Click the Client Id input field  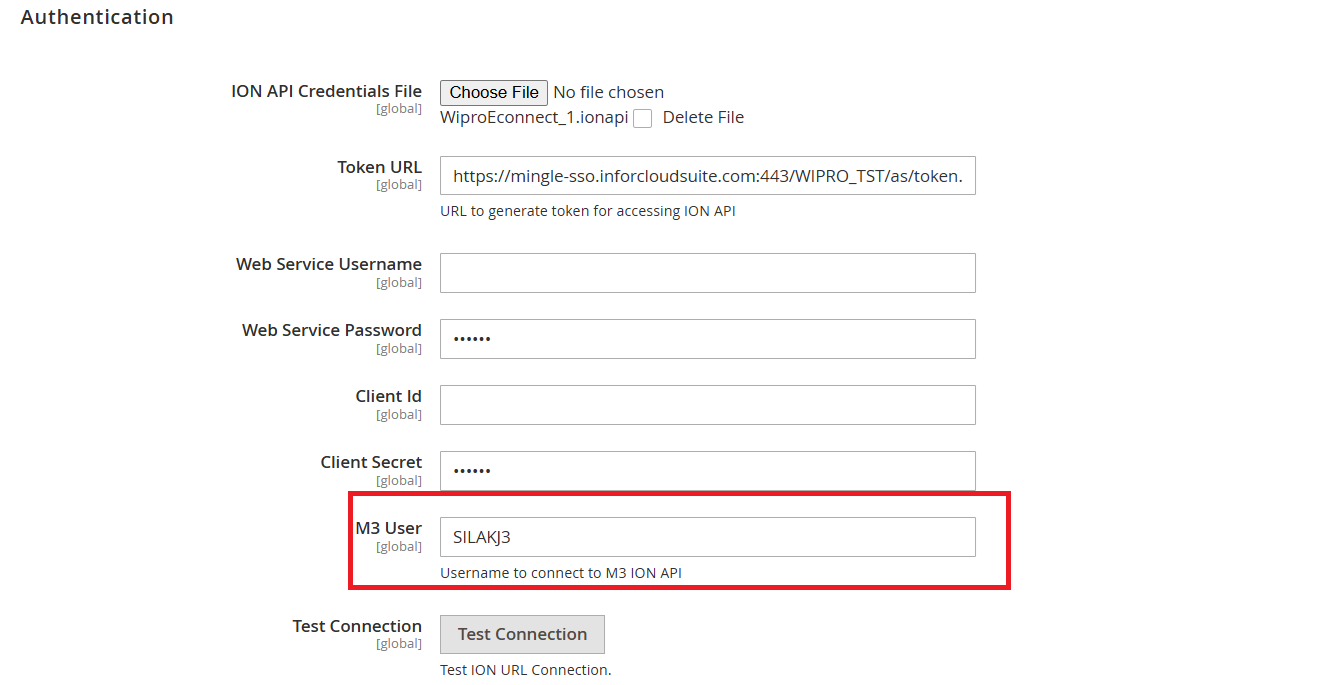coord(707,404)
